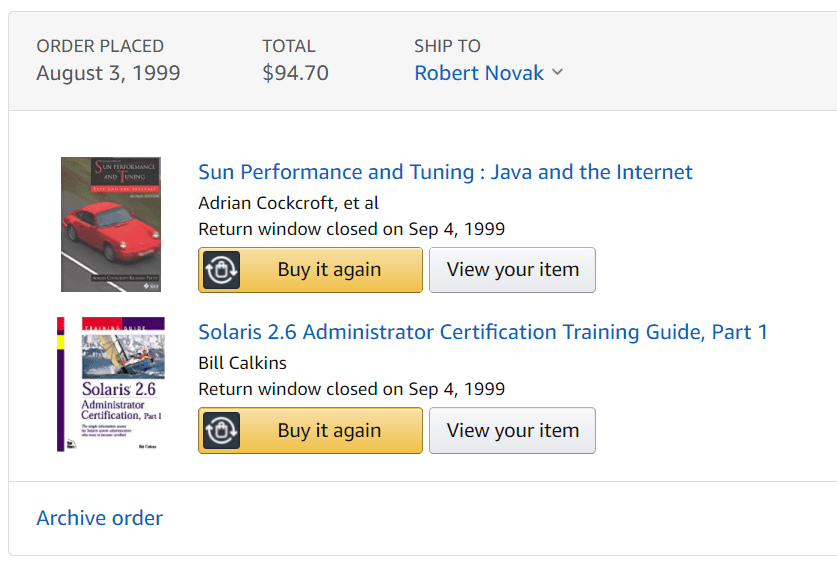
Task: Archive this order
Action: (99, 518)
